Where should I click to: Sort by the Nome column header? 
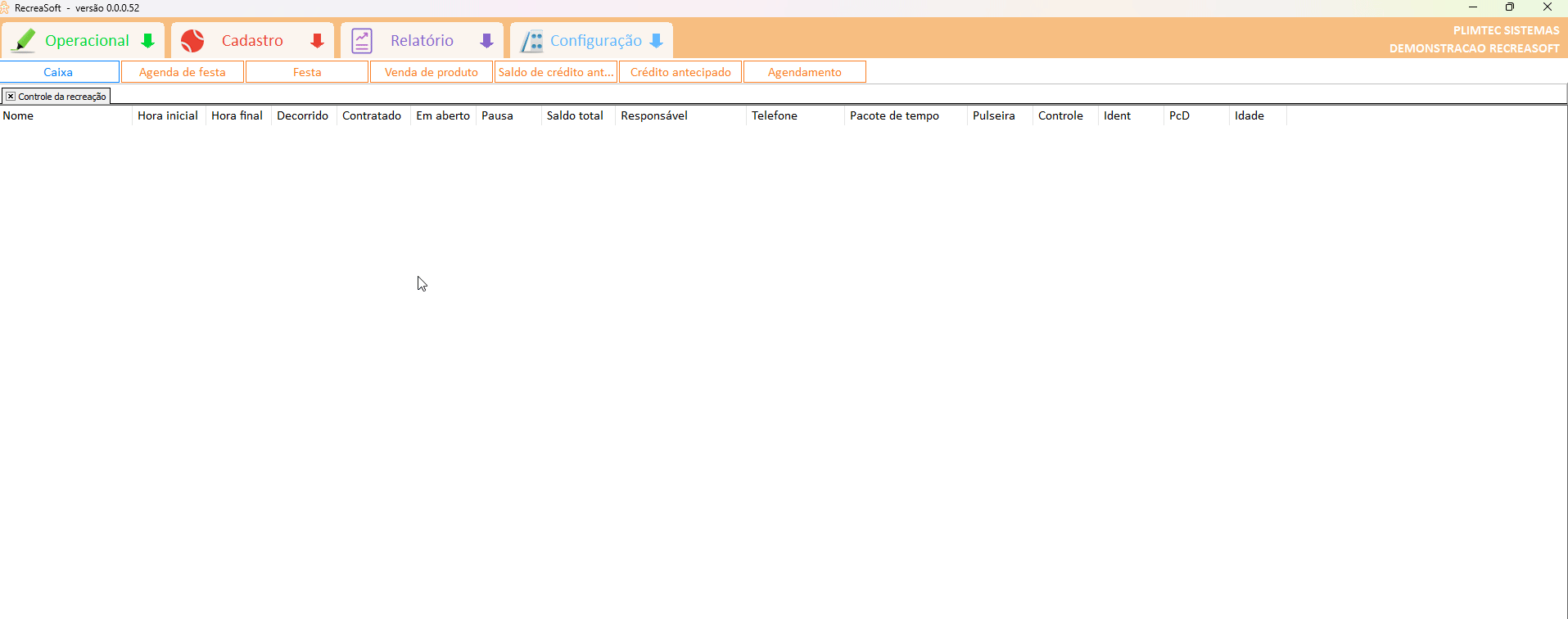(x=18, y=115)
